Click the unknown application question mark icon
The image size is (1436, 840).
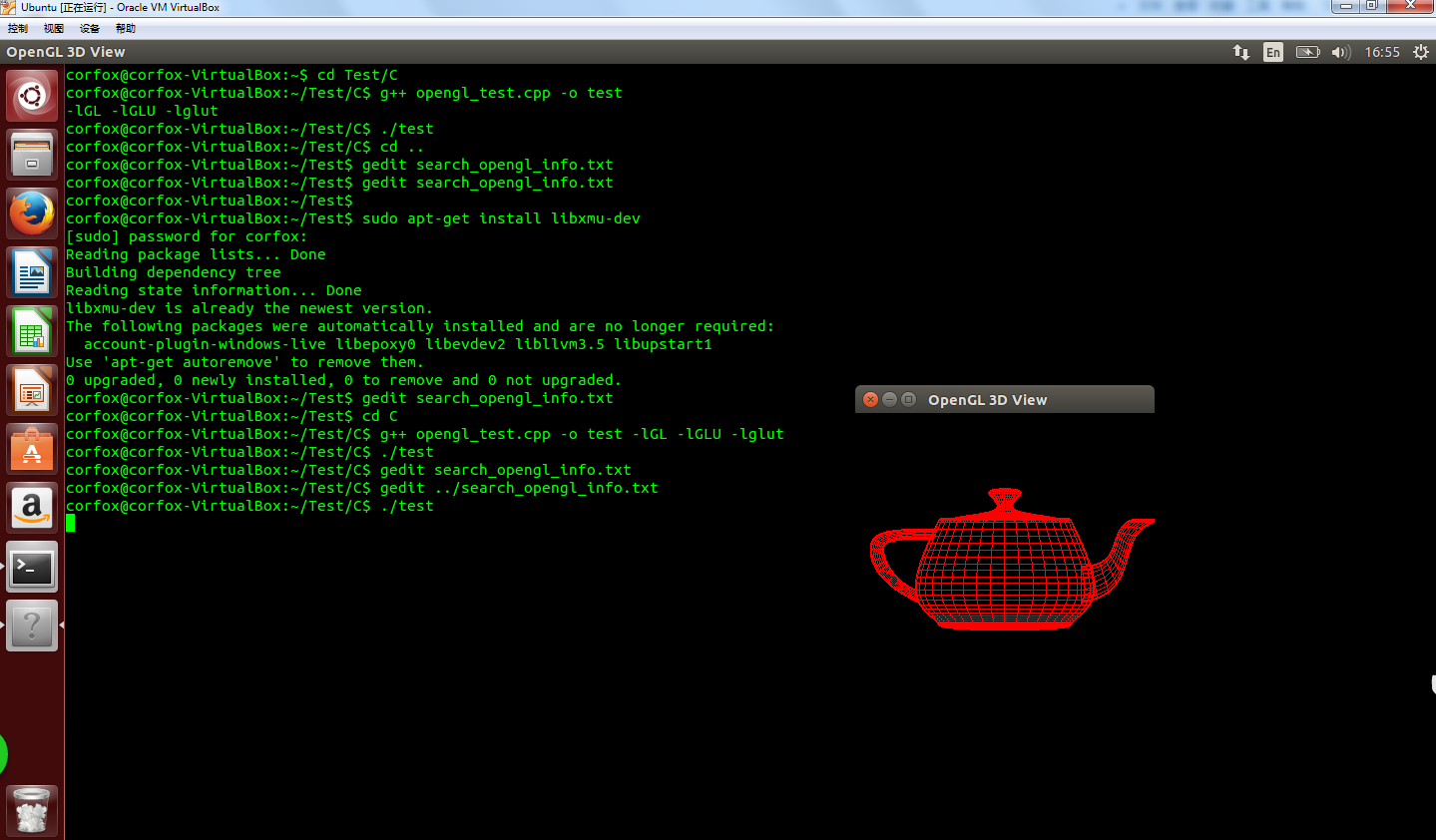point(32,626)
